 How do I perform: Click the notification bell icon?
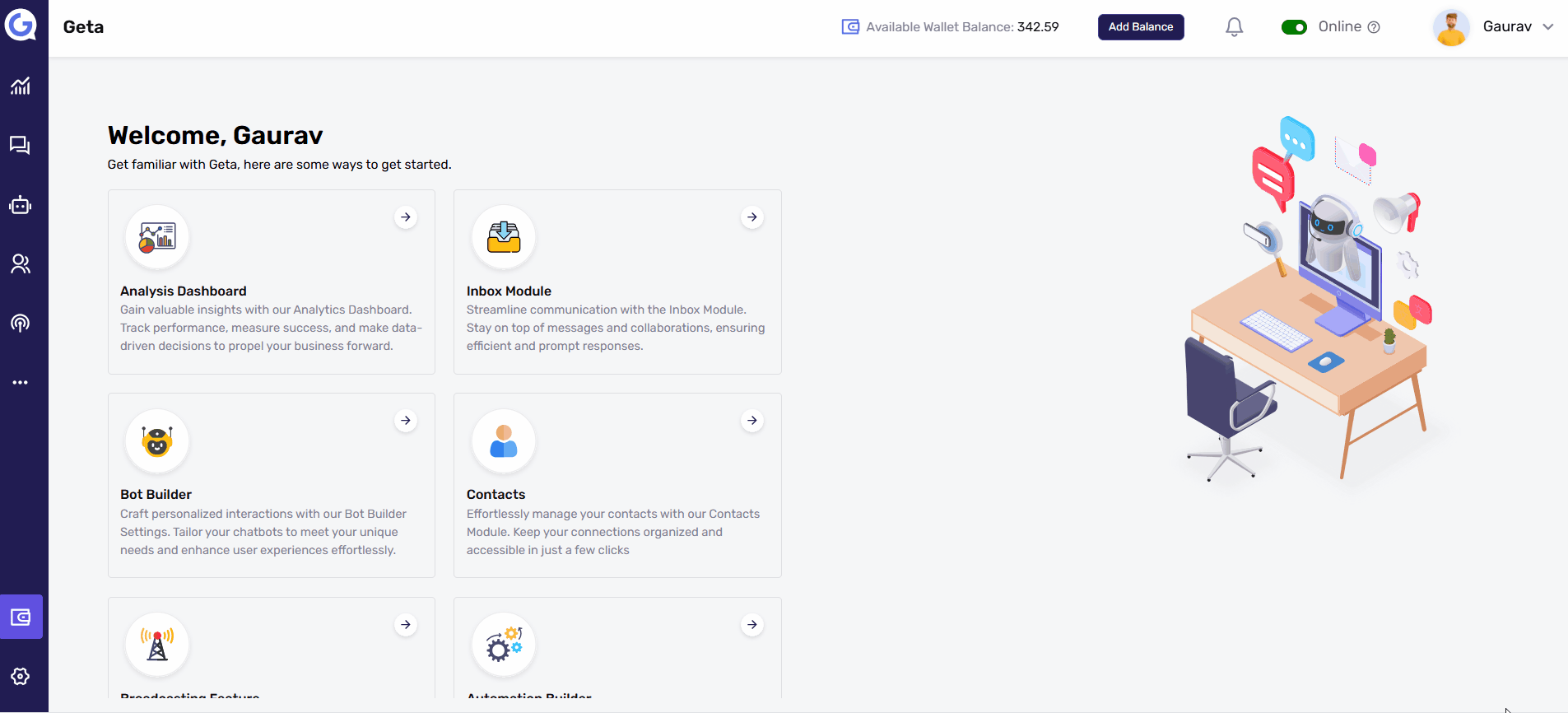click(1234, 27)
